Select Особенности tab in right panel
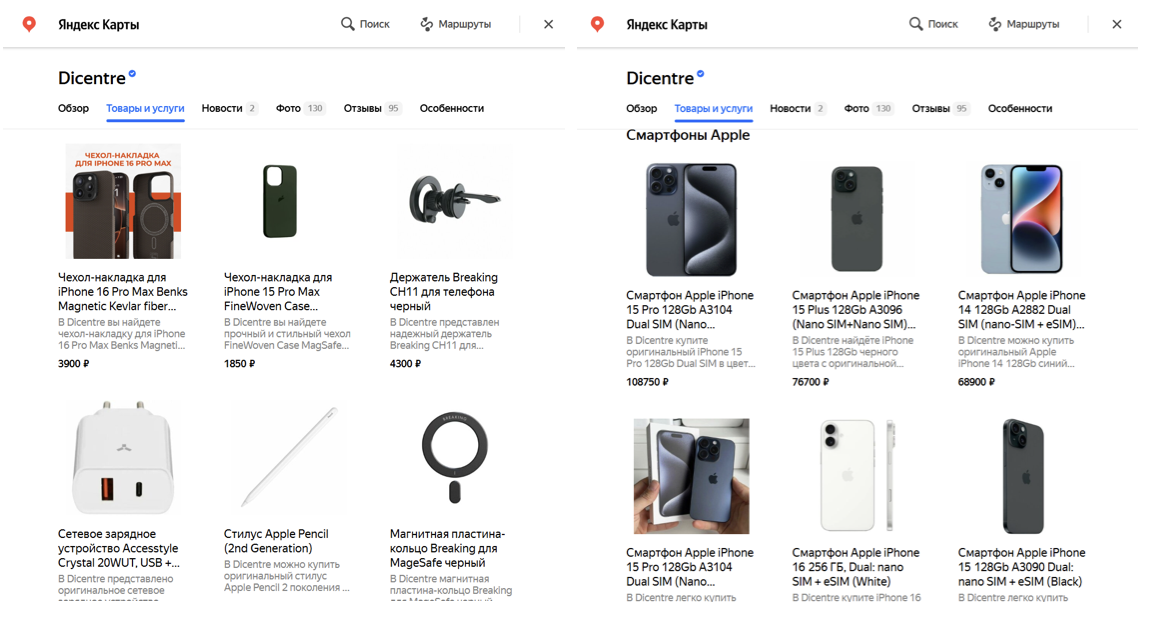This screenshot has width=1158, height=632. coord(1019,108)
